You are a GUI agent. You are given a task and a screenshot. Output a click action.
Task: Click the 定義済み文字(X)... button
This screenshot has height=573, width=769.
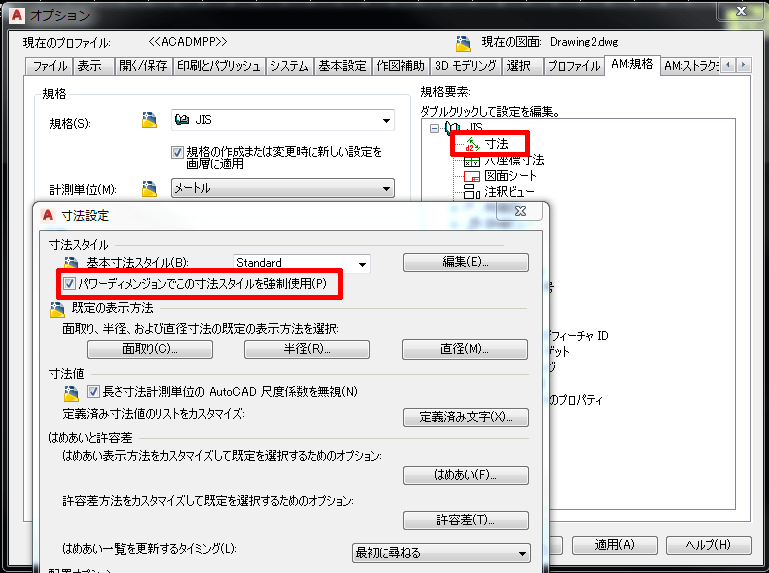click(465, 417)
